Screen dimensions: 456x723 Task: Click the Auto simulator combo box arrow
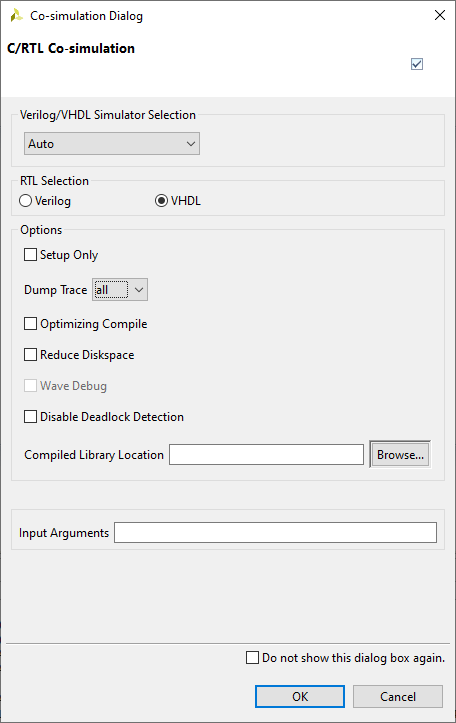click(191, 144)
